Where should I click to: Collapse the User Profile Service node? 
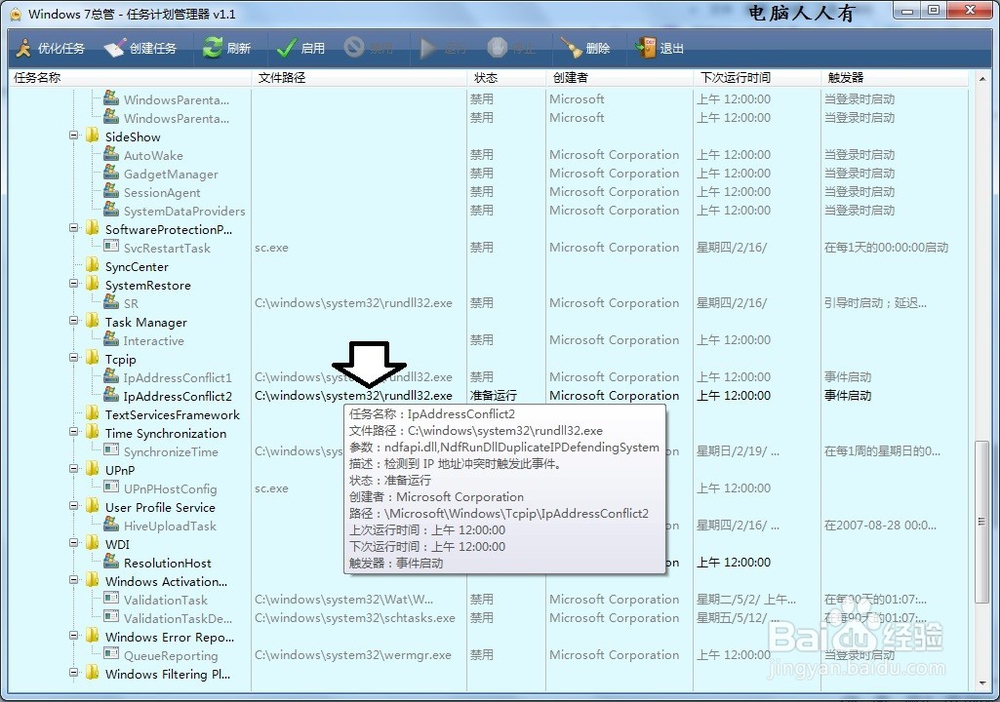tap(74, 506)
